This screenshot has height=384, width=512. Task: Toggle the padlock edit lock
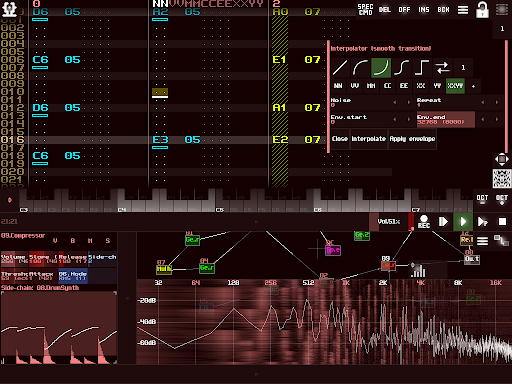(x=482, y=10)
